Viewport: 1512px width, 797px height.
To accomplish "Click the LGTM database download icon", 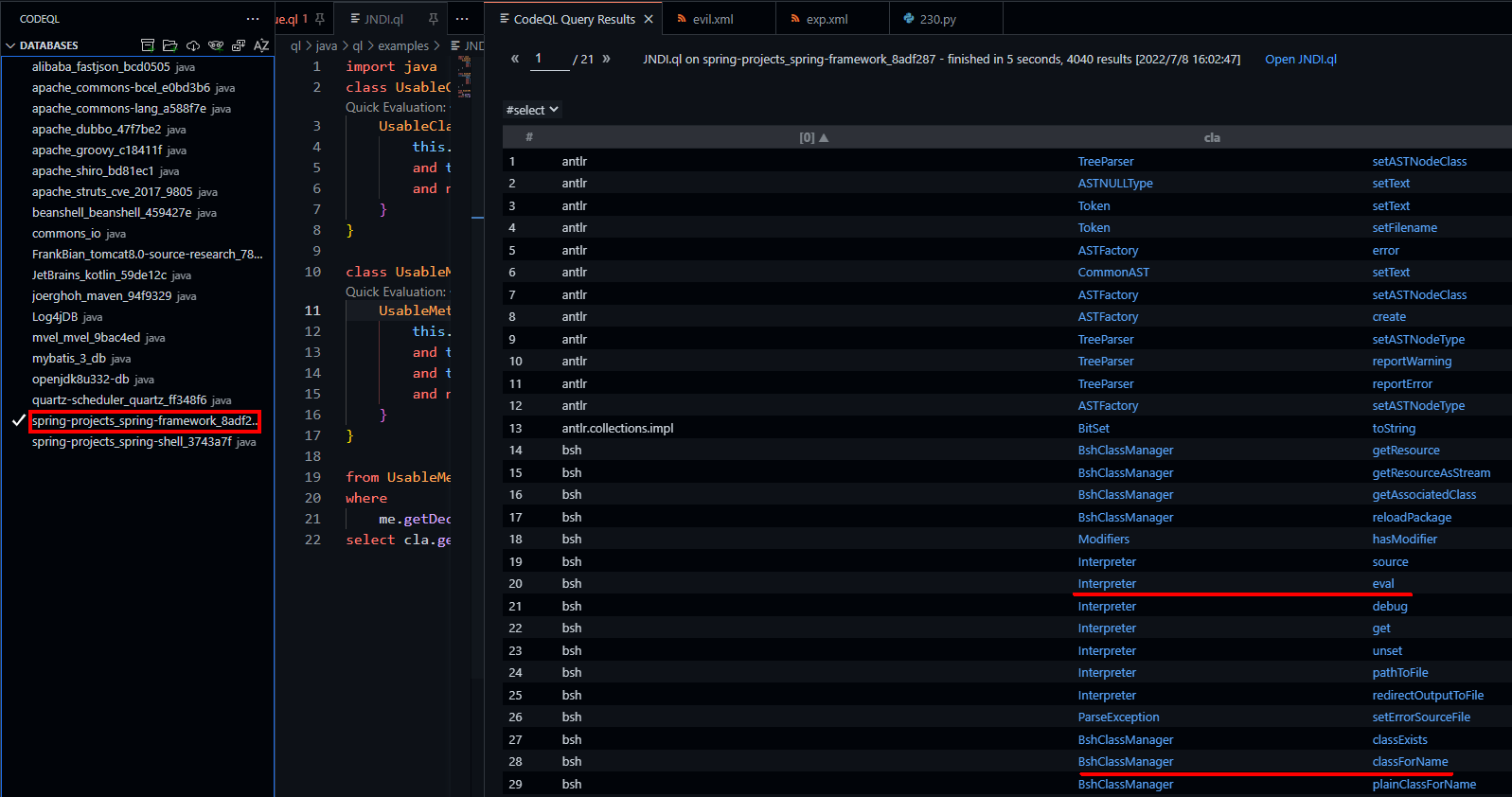I will pyautogui.click(x=216, y=45).
